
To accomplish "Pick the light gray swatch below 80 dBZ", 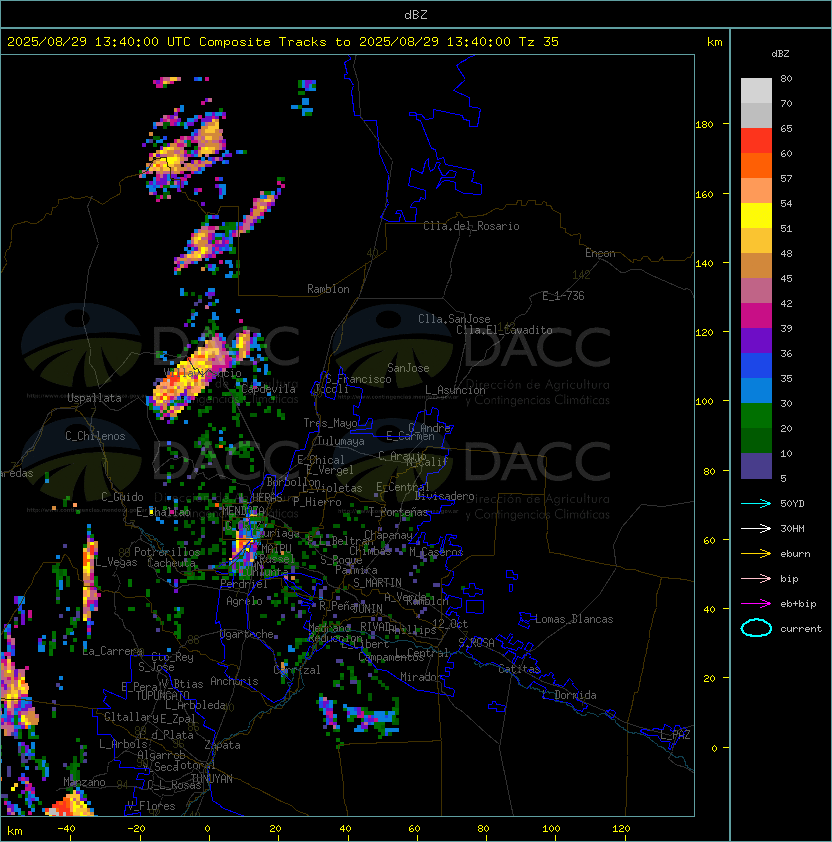I will click(x=756, y=90).
